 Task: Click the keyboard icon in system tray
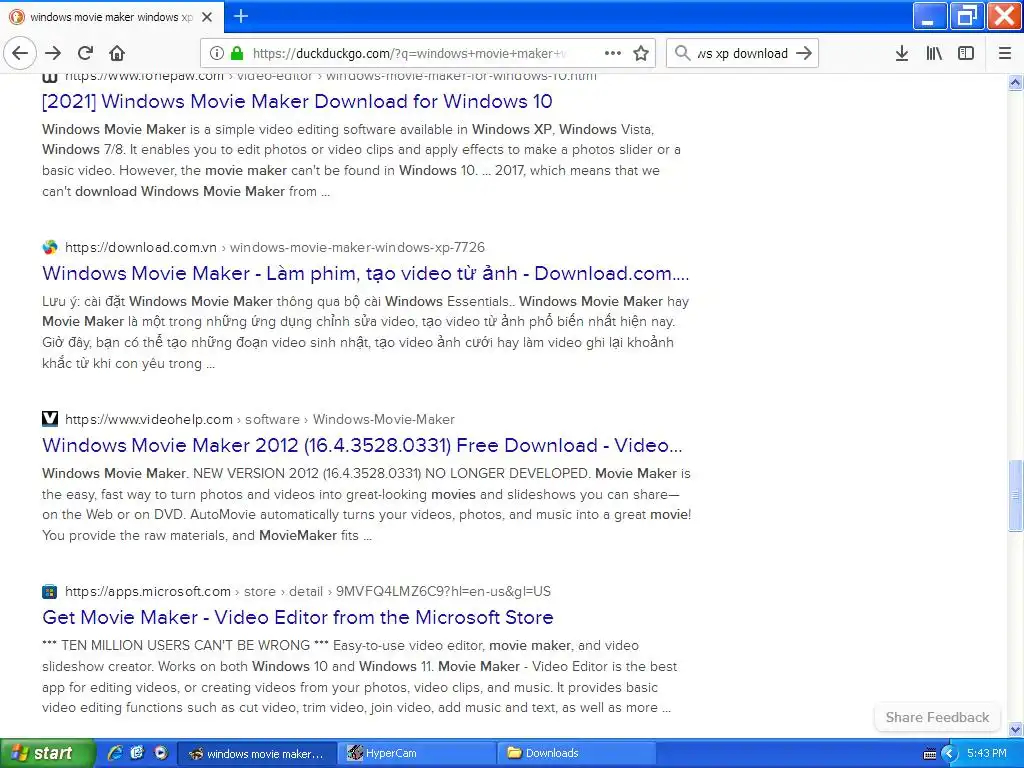coord(930,754)
